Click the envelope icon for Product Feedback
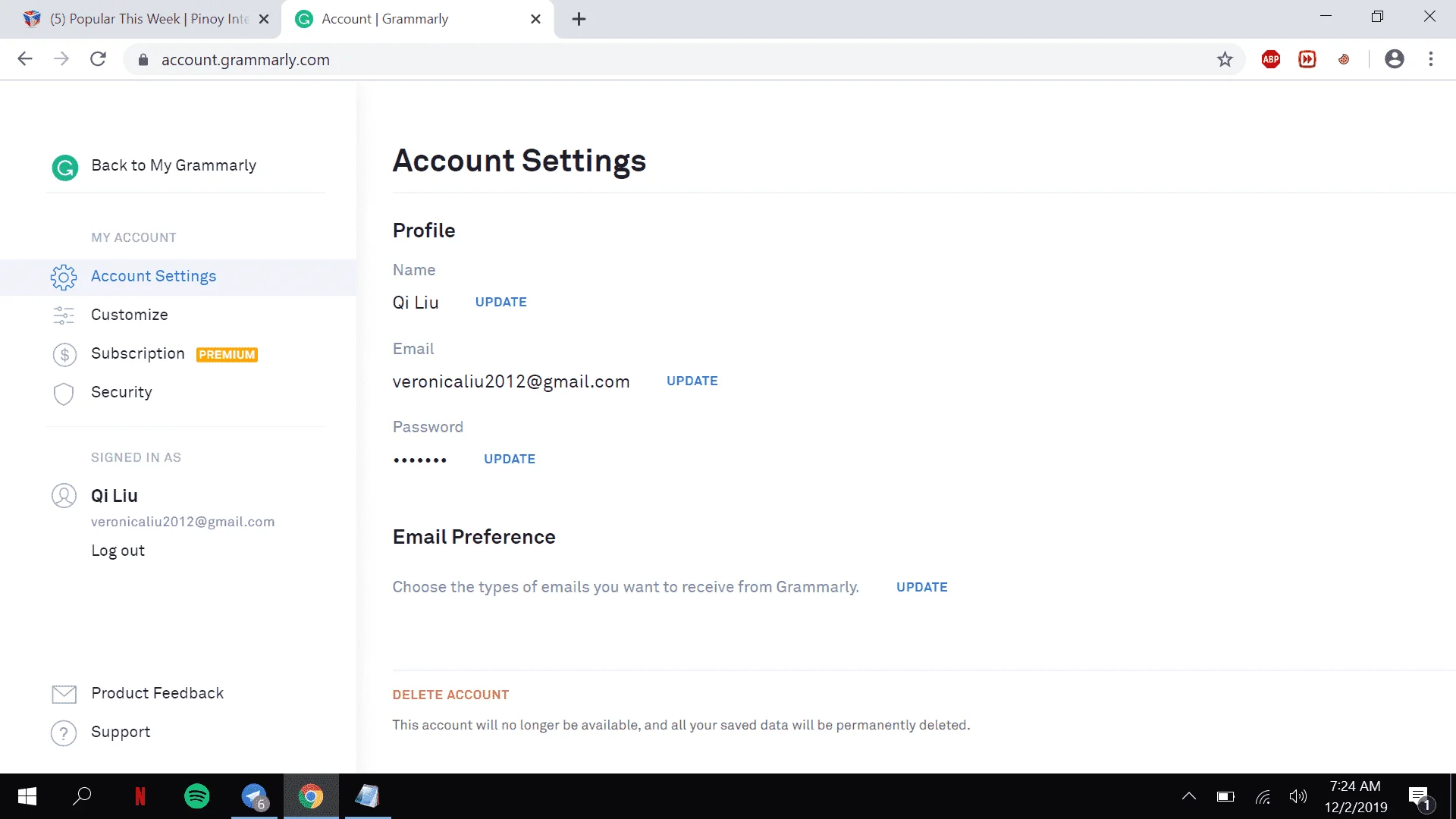The width and height of the screenshot is (1456, 819). coord(64,694)
